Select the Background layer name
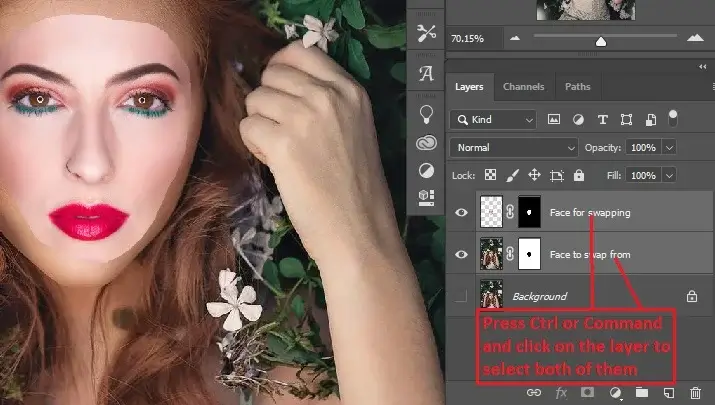The height and width of the screenshot is (405, 715). pos(540,296)
